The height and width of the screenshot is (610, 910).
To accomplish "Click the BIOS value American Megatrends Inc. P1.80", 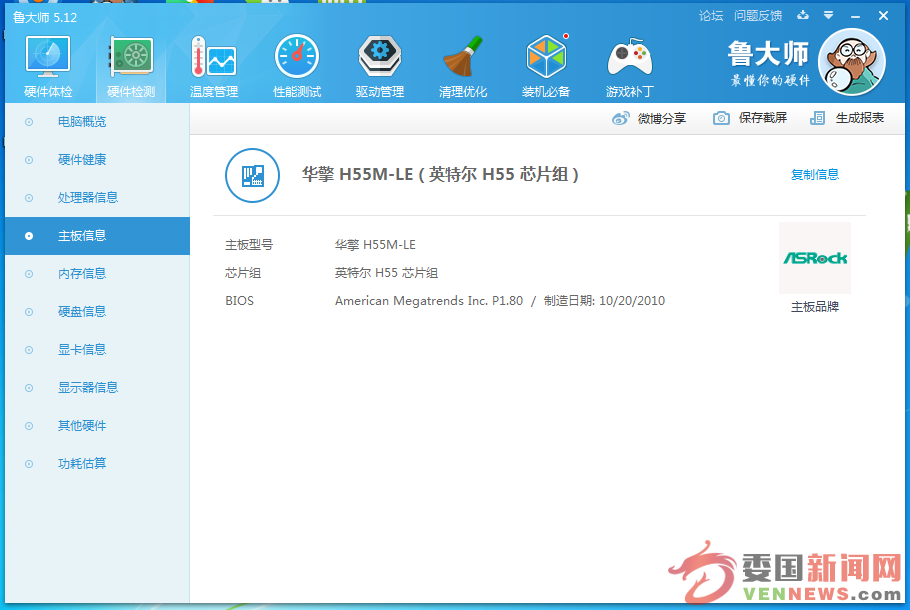I will coord(428,301).
